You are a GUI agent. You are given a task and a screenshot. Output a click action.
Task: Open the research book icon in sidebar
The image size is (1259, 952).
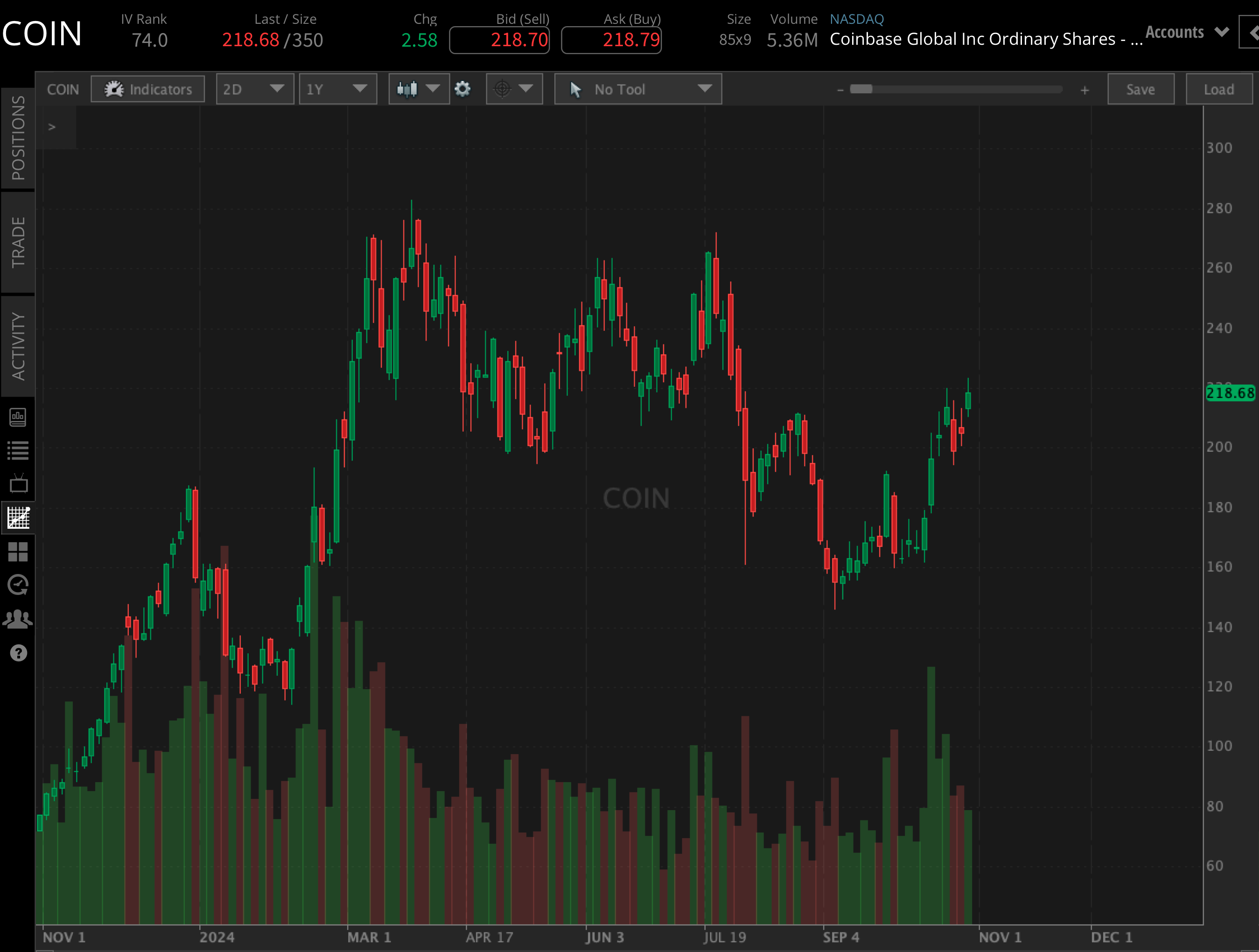[18, 417]
